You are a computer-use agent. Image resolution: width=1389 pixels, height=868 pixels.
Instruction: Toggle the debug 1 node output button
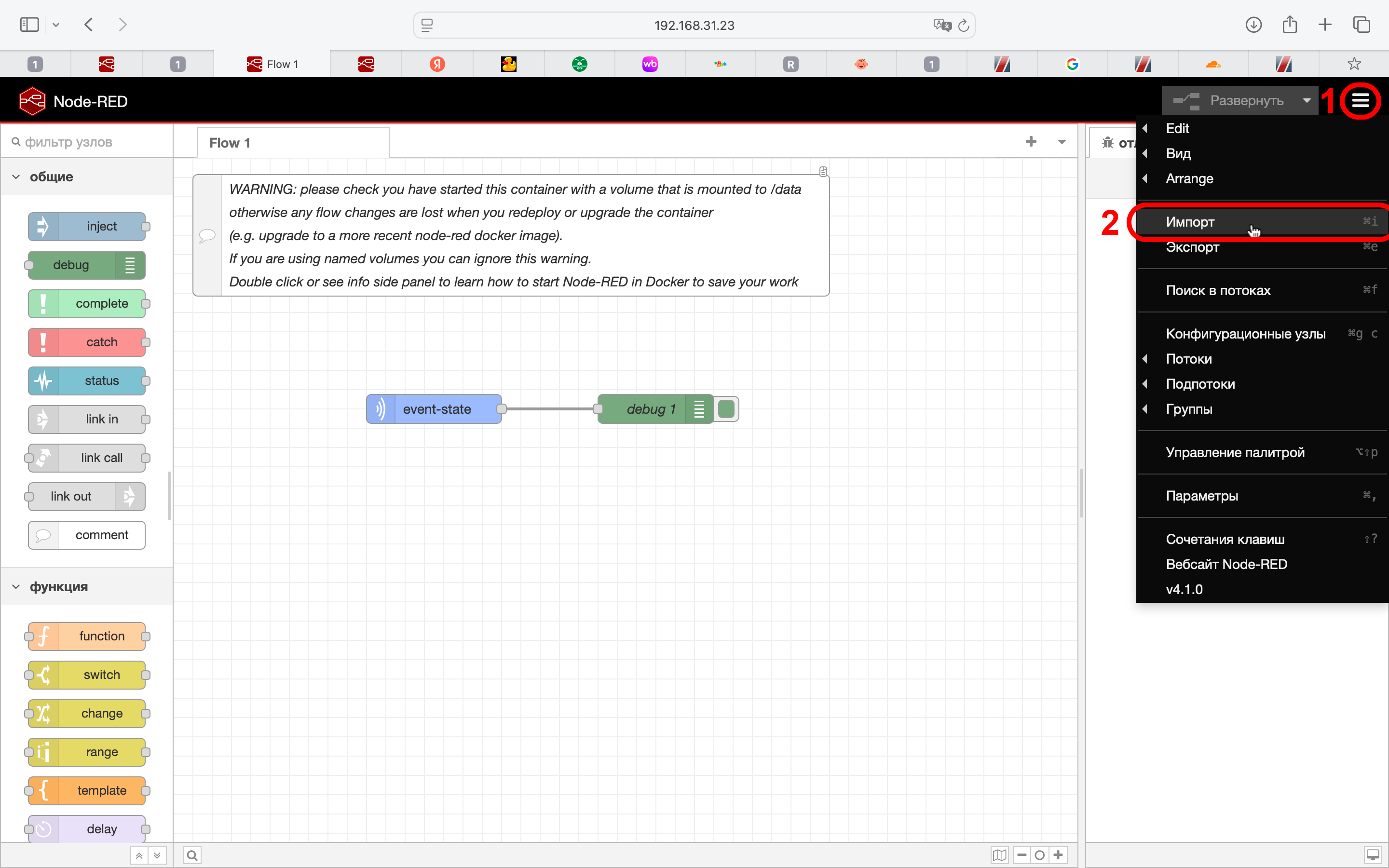click(727, 409)
